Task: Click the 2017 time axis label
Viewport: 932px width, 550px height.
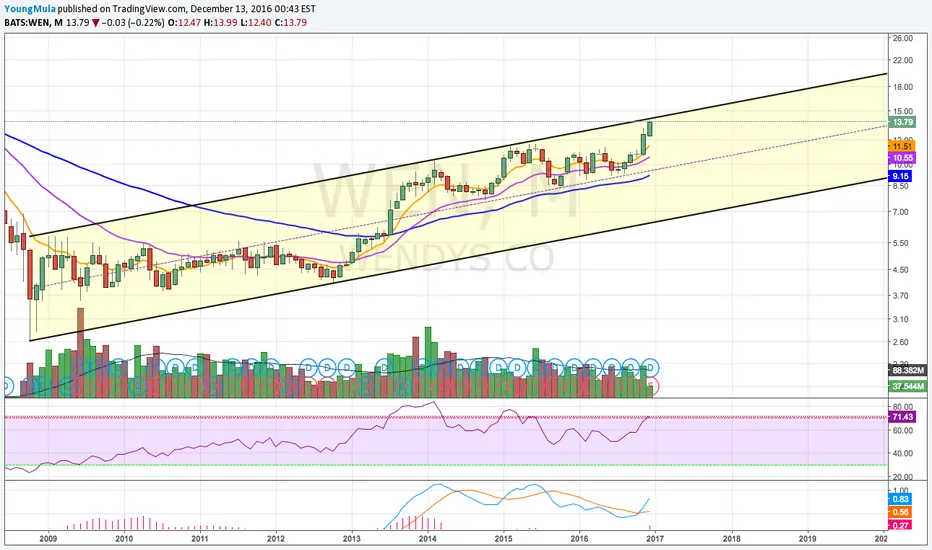Action: click(655, 539)
